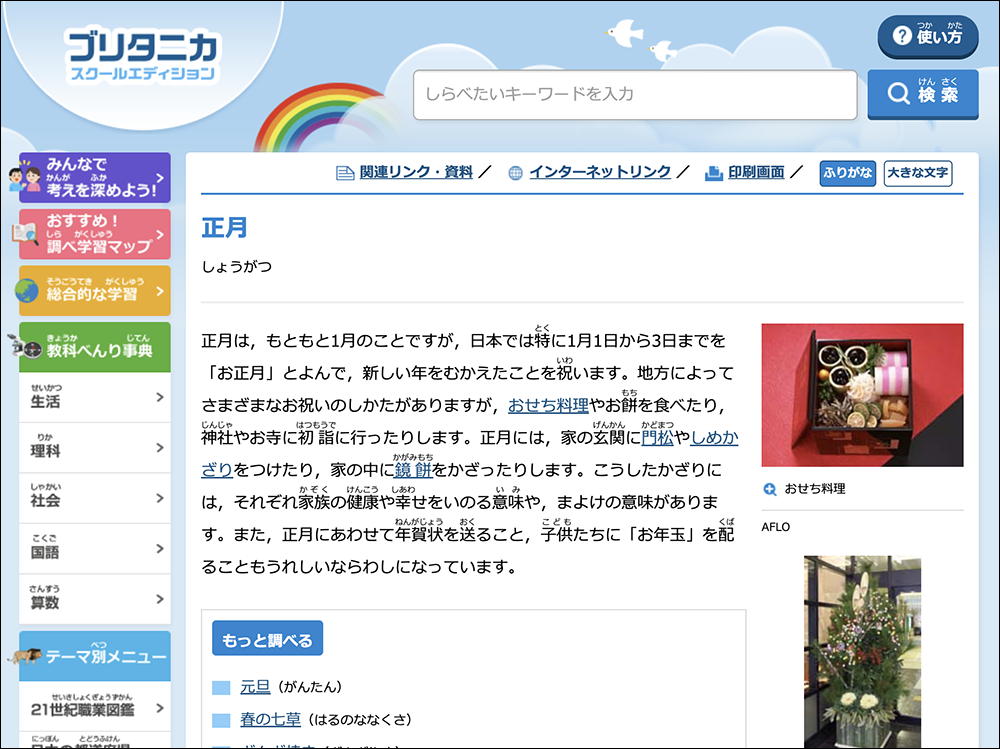This screenshot has width=1000, height=749.
Task: Open the みんなで考えを深めよう! banner
Action: [95, 177]
